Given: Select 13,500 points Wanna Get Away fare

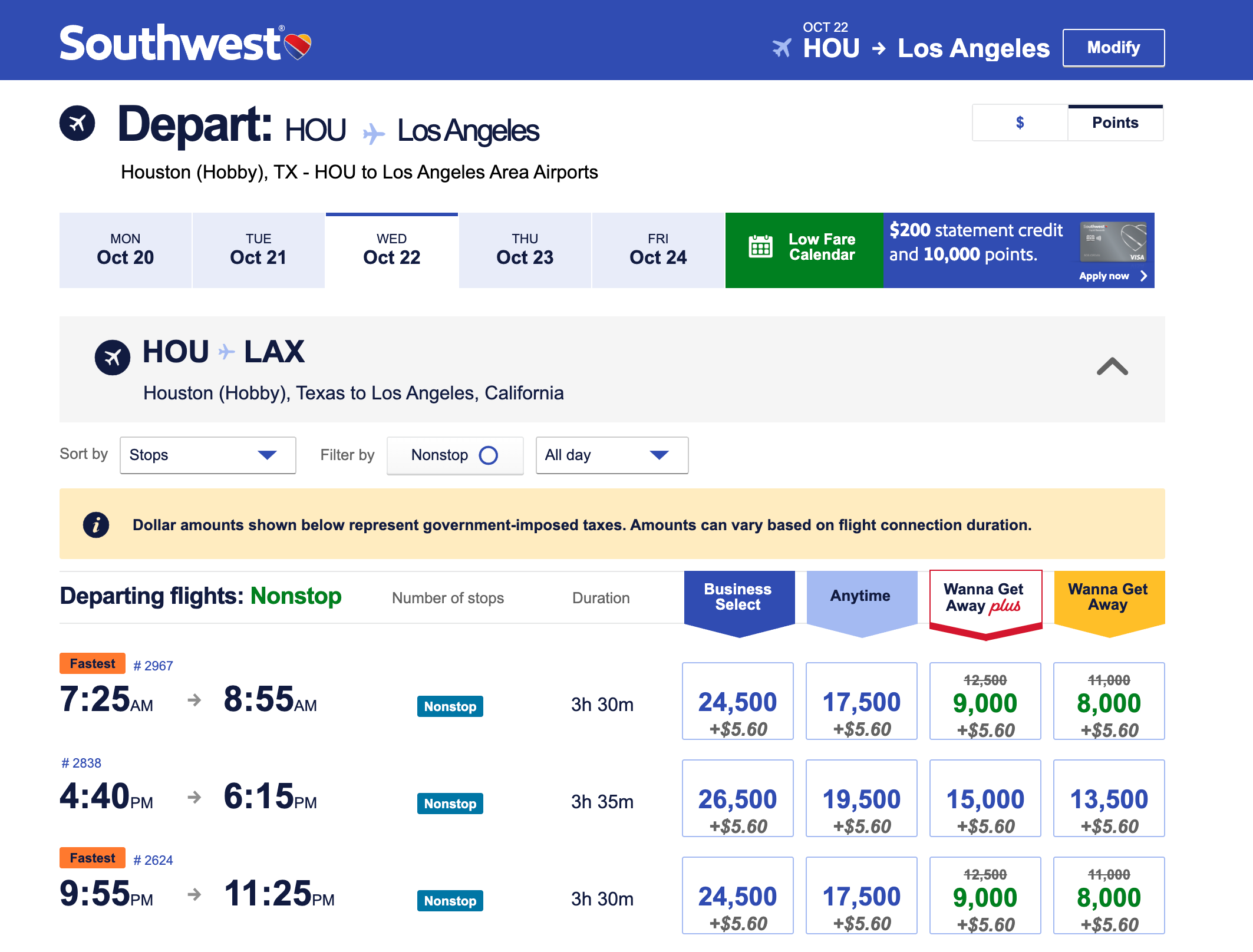Looking at the screenshot, I should click(x=1109, y=798).
